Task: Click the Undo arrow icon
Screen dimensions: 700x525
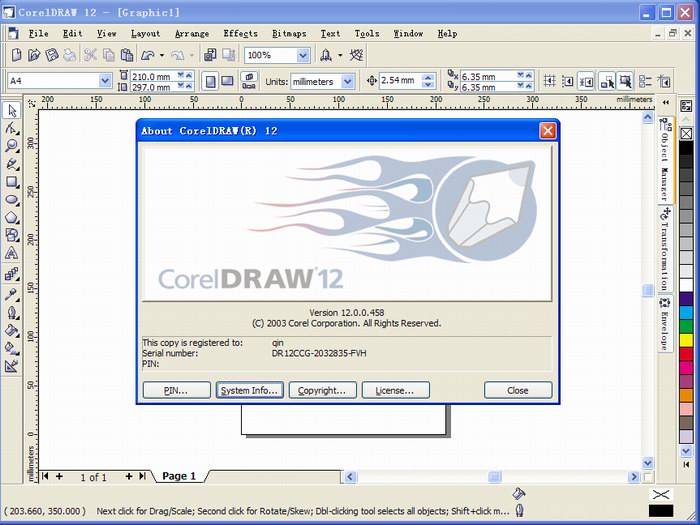Action: pyautogui.click(x=148, y=55)
